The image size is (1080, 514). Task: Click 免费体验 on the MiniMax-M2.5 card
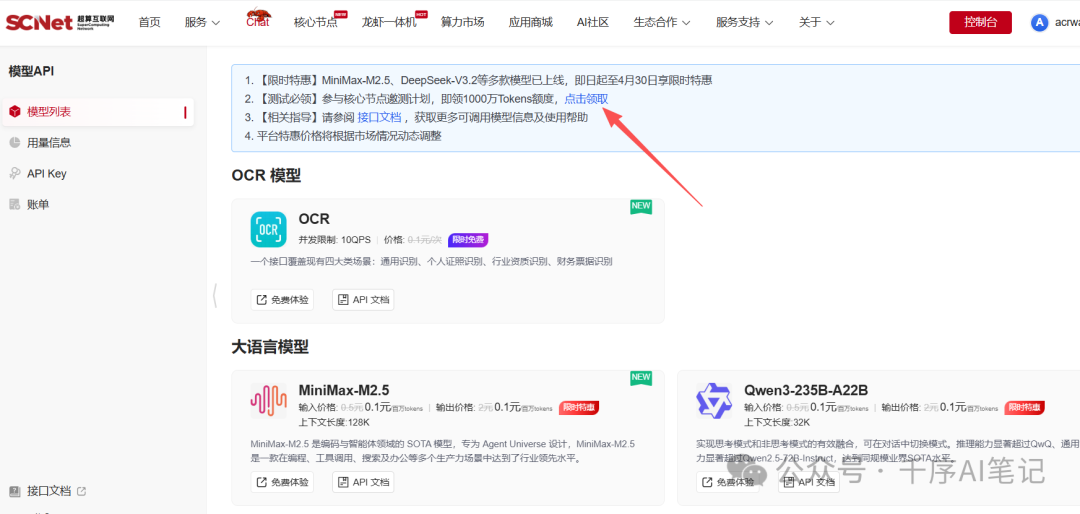click(282, 482)
